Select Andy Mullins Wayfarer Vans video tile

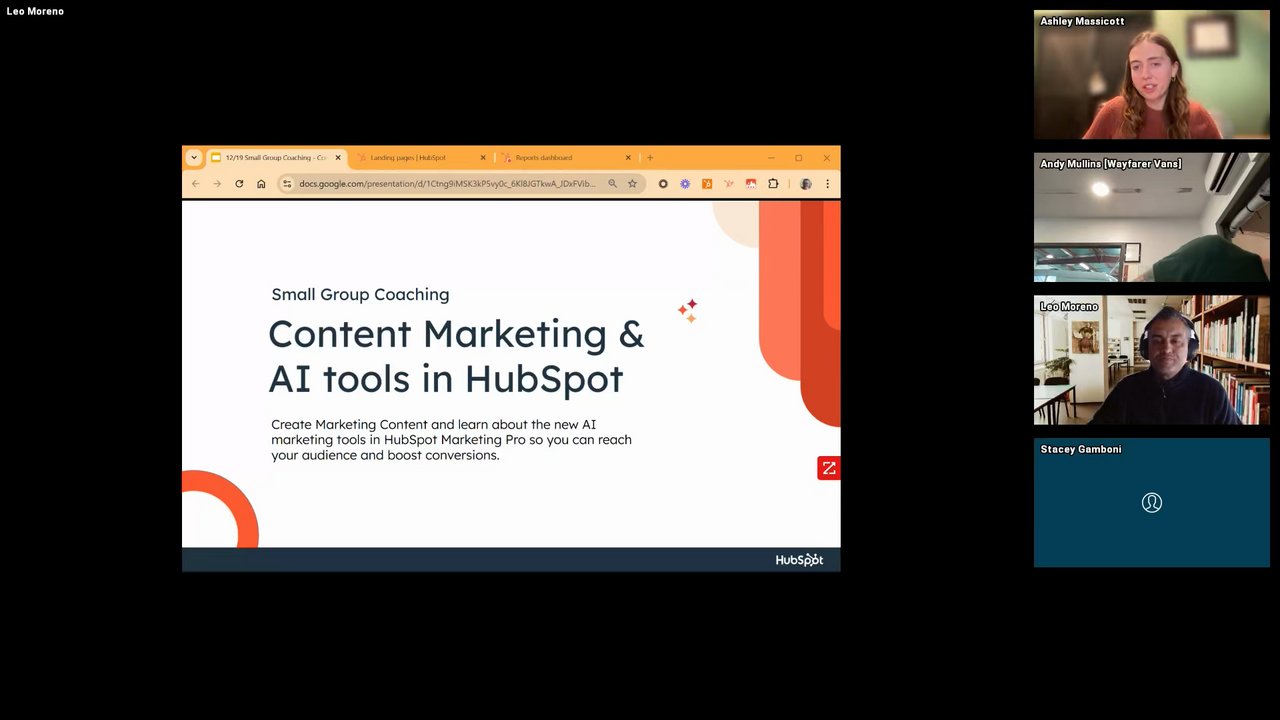tap(1152, 217)
